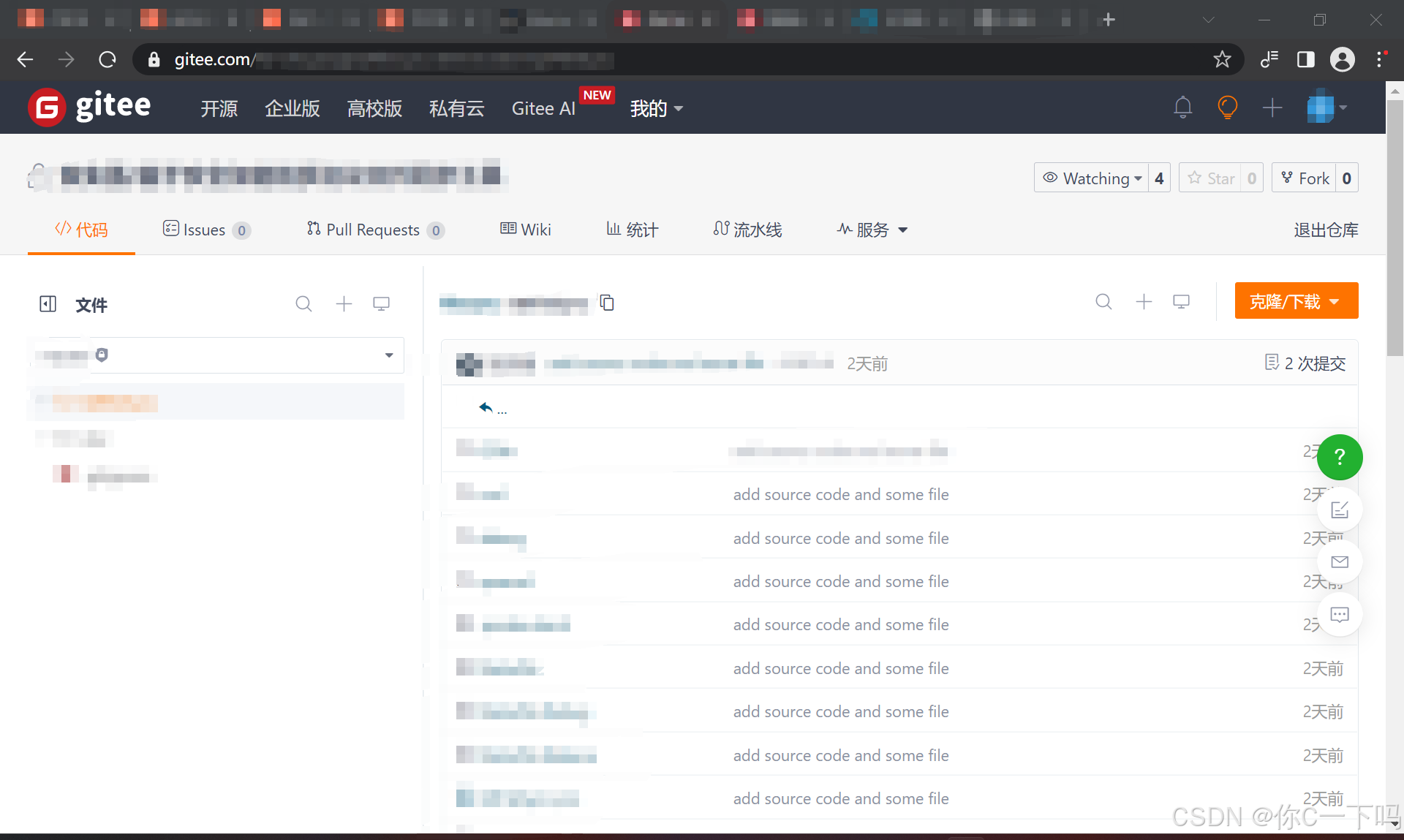The height and width of the screenshot is (840, 1404).
Task: Click the 2 次提交 commits link
Action: tap(1305, 363)
